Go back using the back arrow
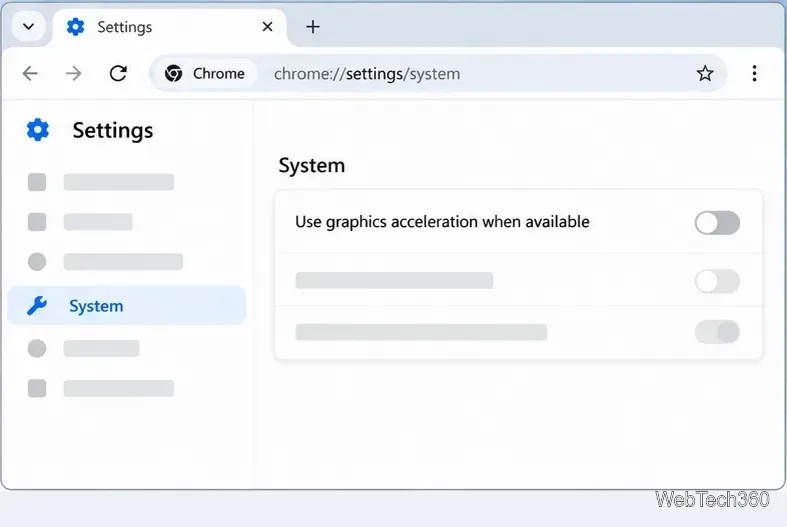Image resolution: width=787 pixels, height=527 pixels. pos(30,73)
